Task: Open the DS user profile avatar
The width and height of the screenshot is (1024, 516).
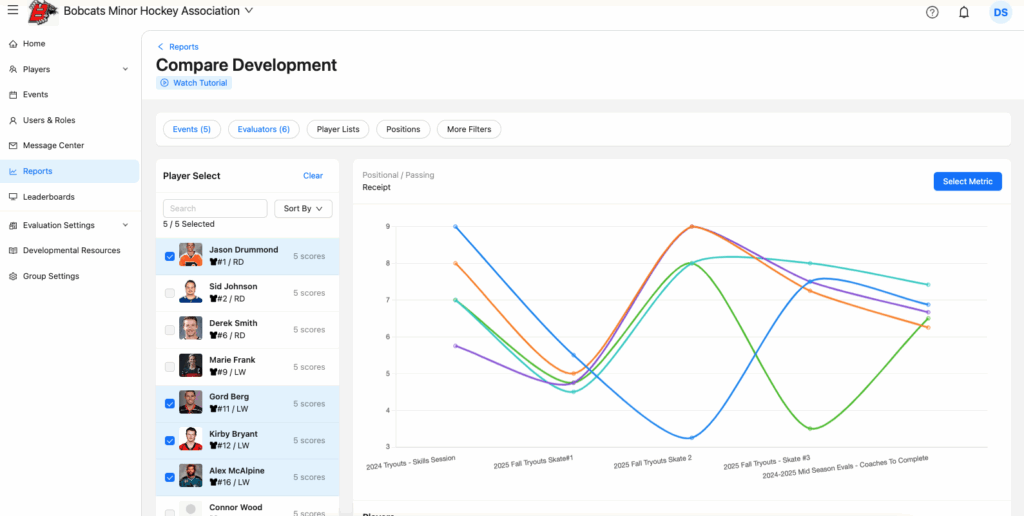Action: [1000, 12]
